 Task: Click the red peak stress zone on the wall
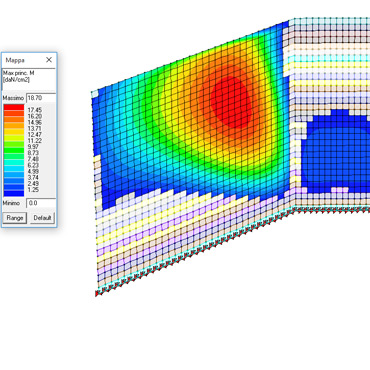231,102
